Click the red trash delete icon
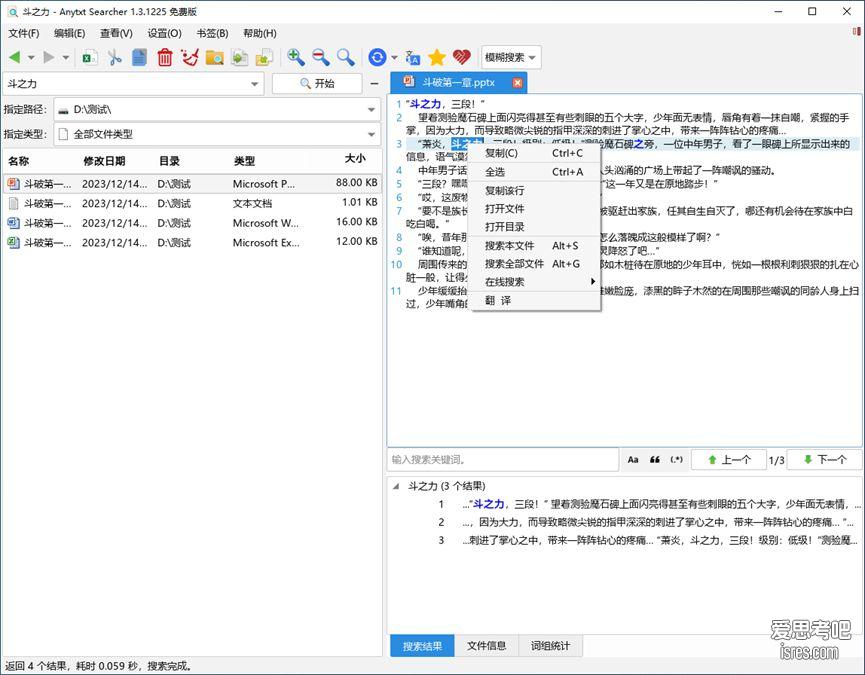 pos(165,58)
